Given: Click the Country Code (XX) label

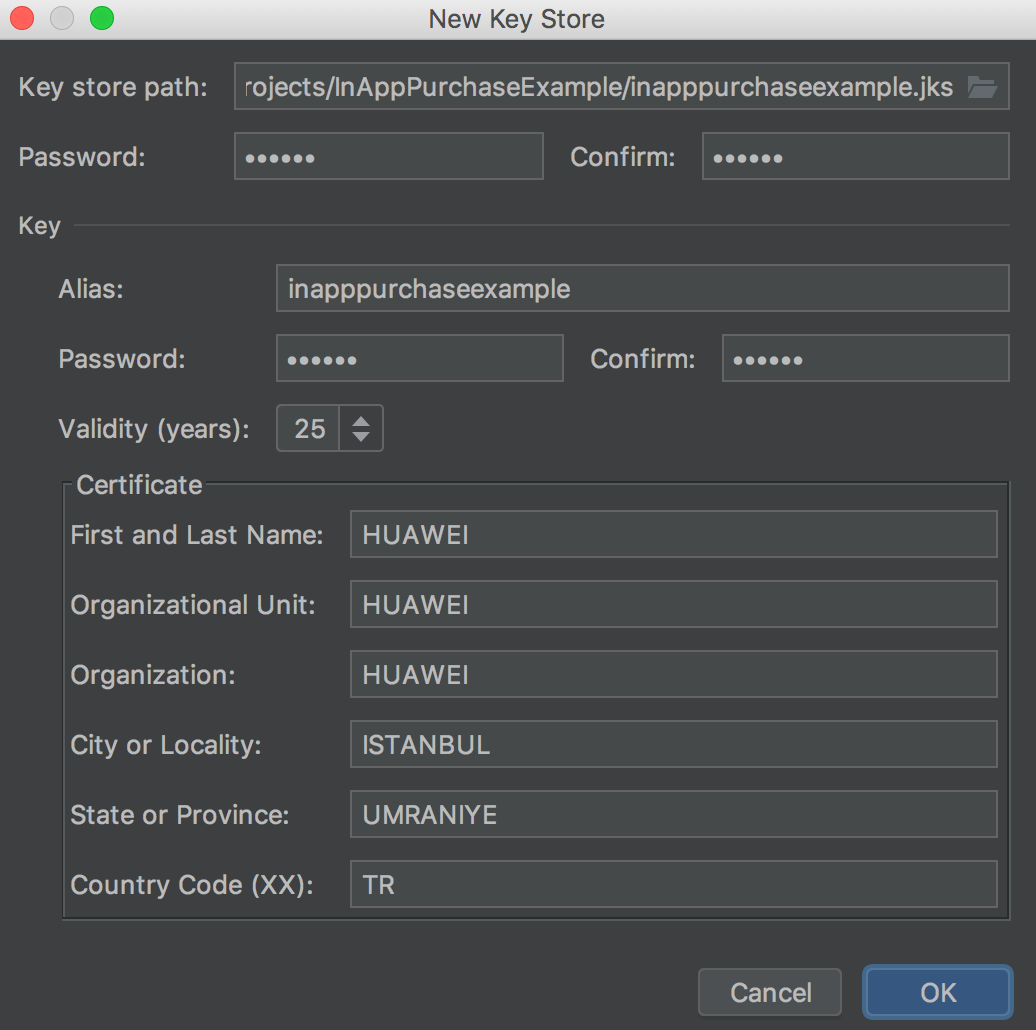Looking at the screenshot, I should pyautogui.click(x=192, y=885).
